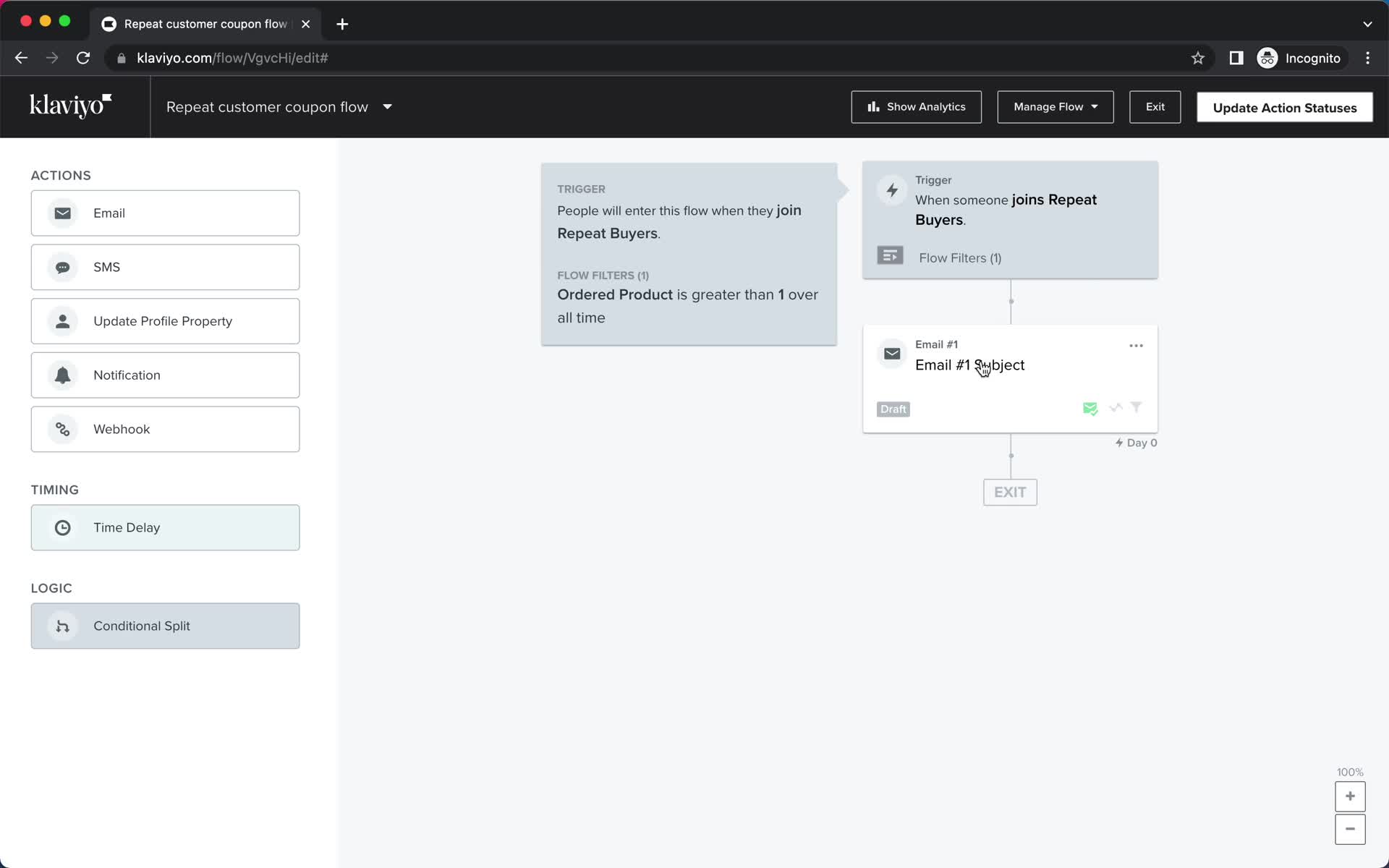The height and width of the screenshot is (868, 1389).
Task: Select the Notification action icon
Action: (x=62, y=374)
